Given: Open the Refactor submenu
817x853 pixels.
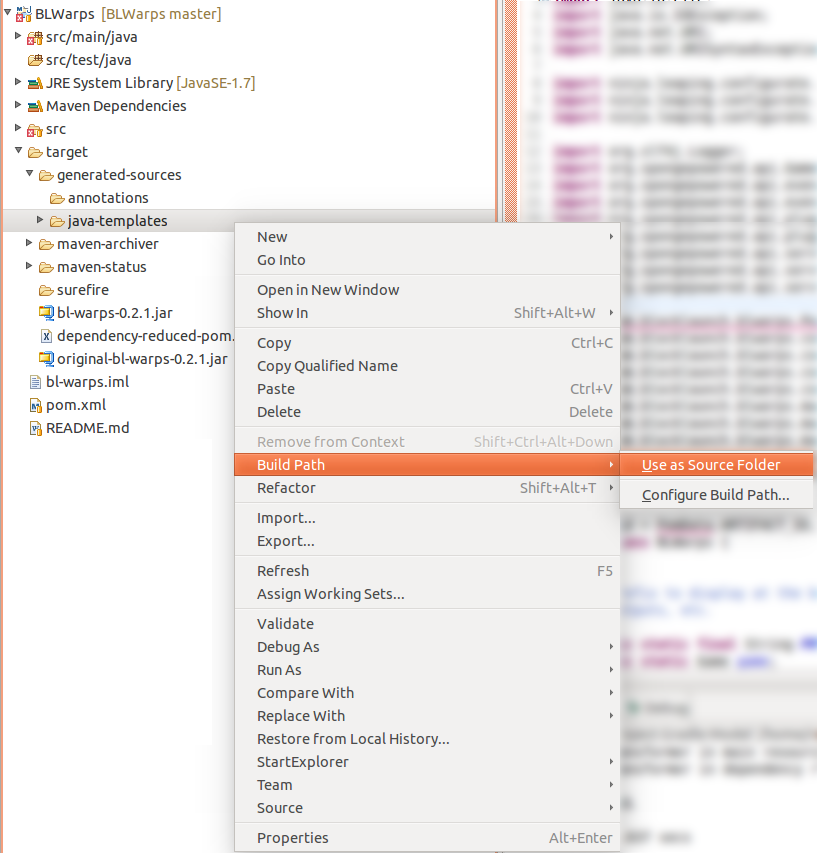Looking at the screenshot, I should click(x=427, y=488).
